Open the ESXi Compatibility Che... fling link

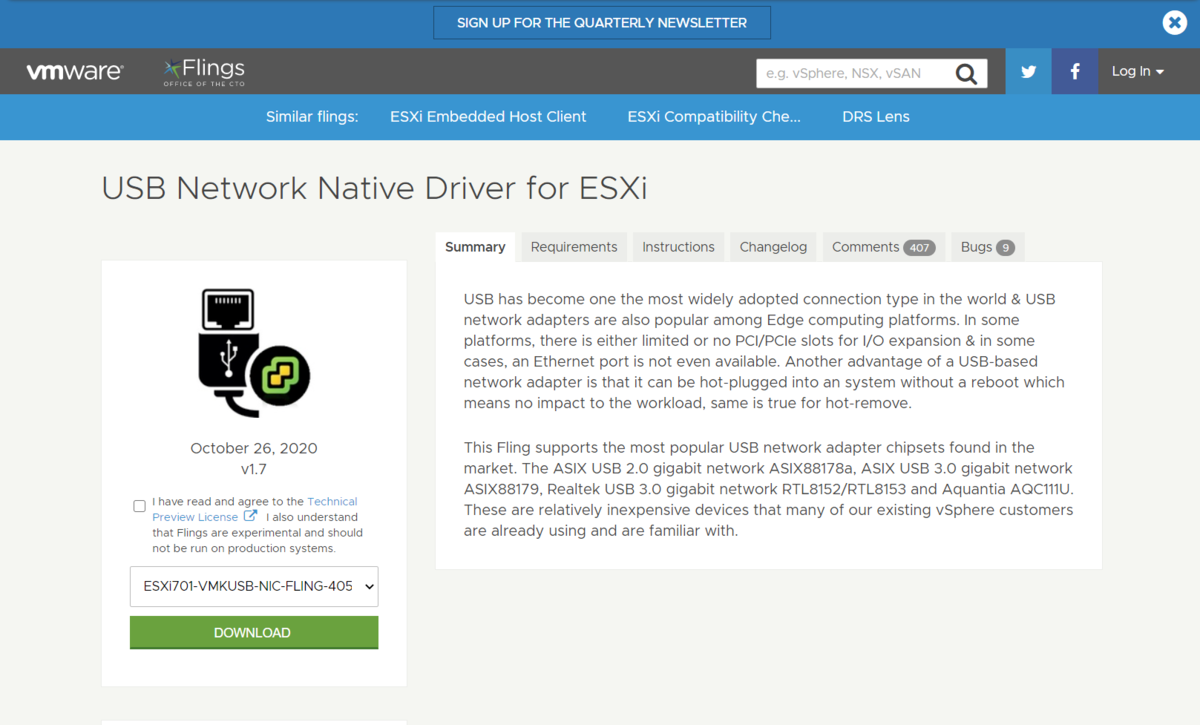(x=714, y=117)
